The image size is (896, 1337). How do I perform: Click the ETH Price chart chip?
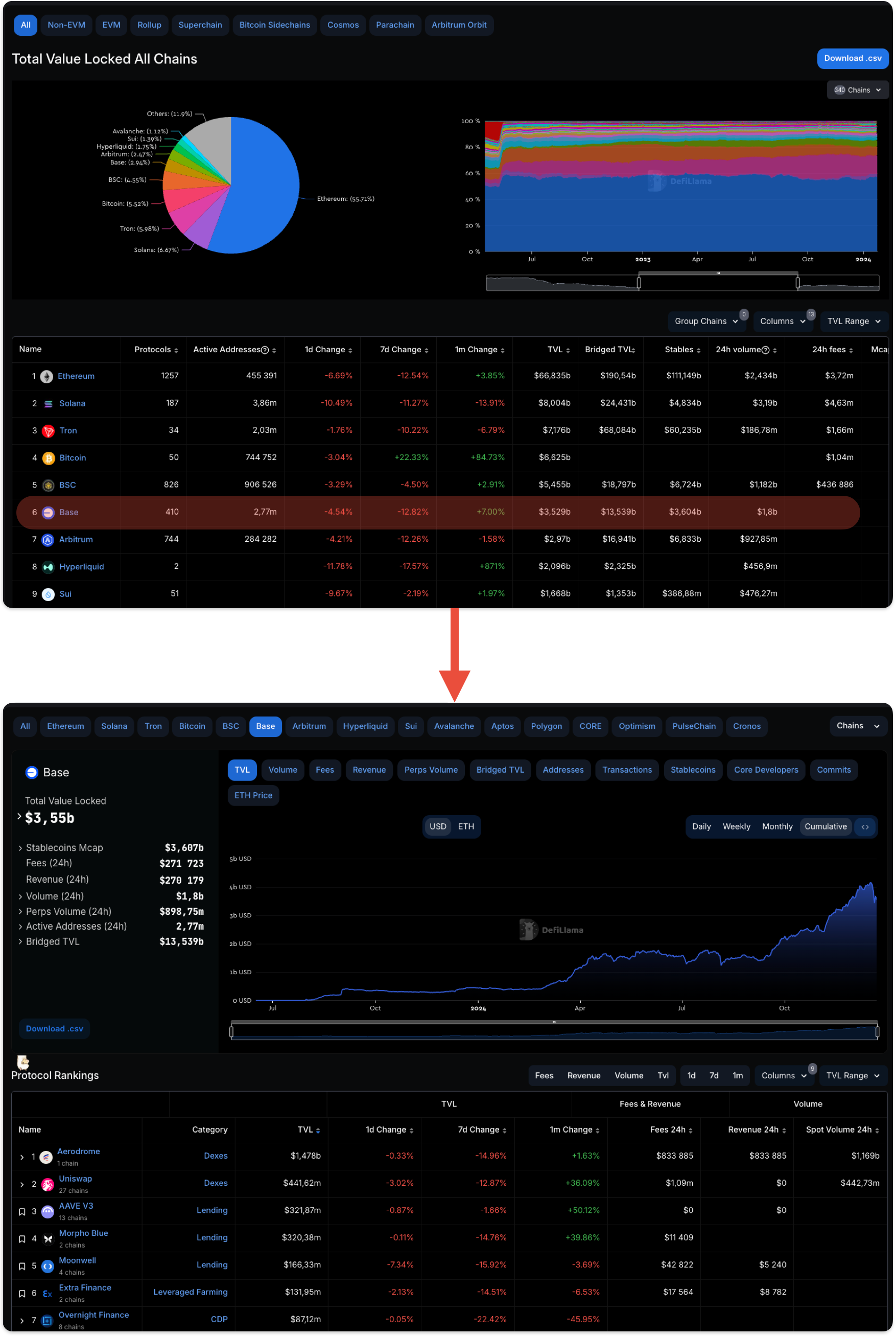click(x=253, y=796)
